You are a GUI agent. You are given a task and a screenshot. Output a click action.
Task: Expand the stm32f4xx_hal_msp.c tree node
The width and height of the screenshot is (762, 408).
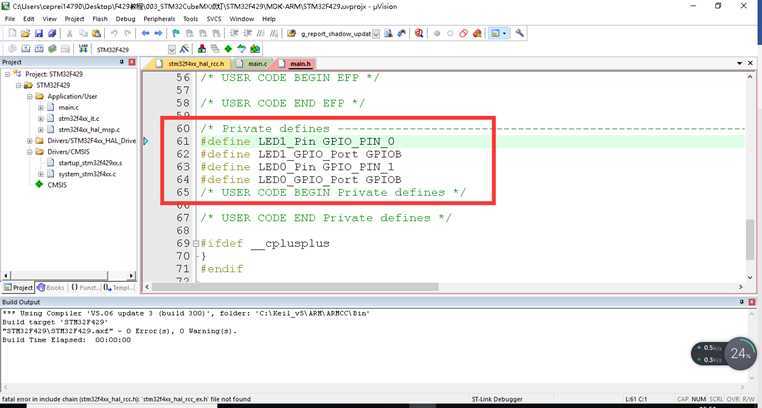coord(41,130)
